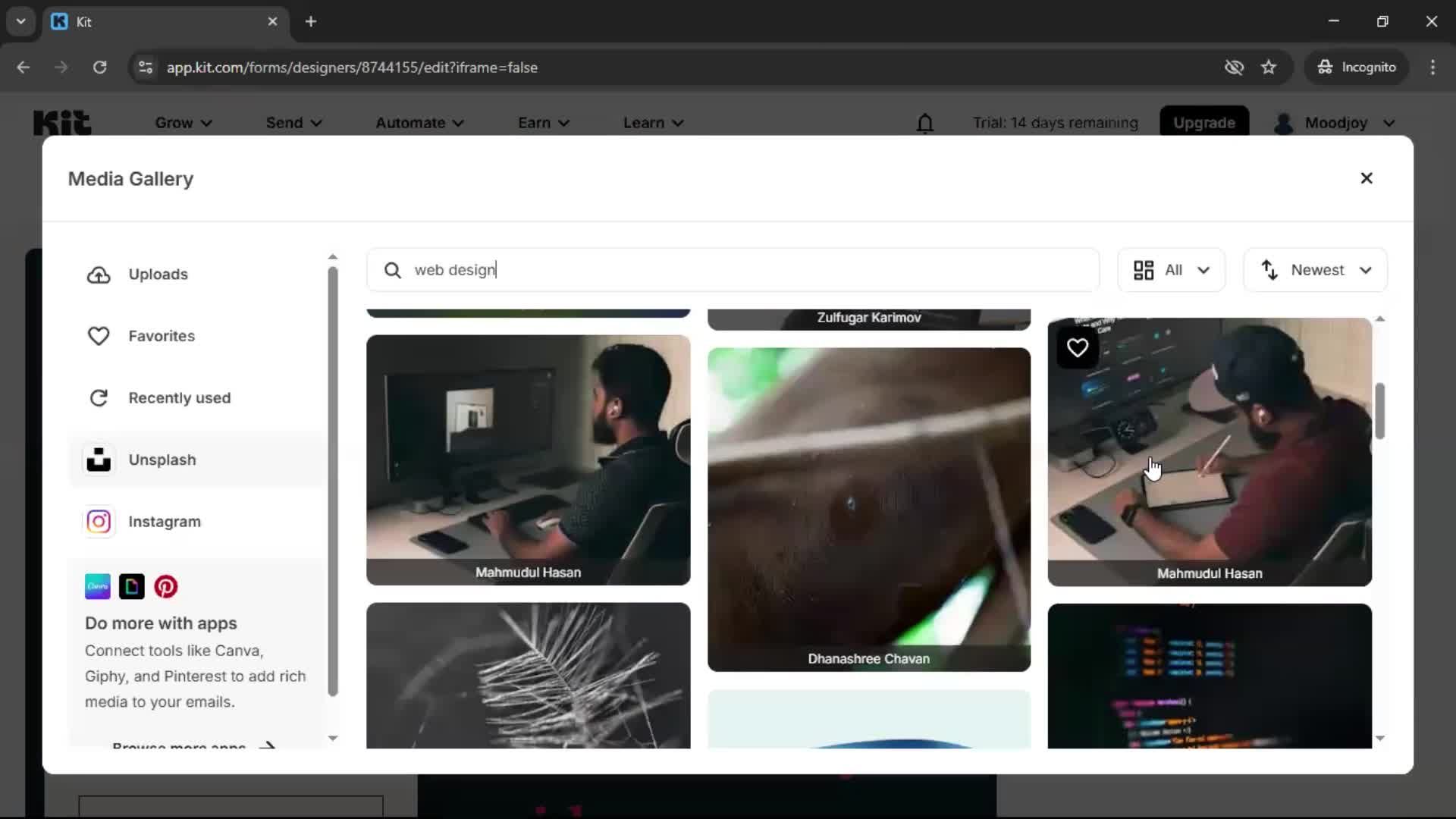Click the Canva app icon

pos(97,586)
